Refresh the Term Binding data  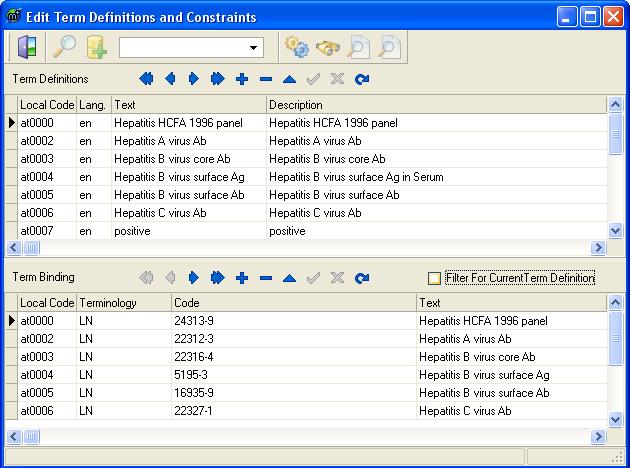(362, 278)
